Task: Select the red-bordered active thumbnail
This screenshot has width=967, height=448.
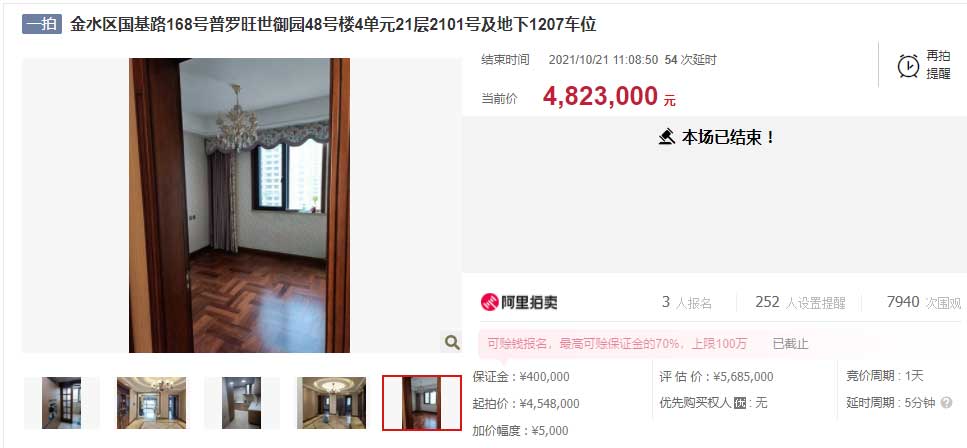Action: pyautogui.click(x=422, y=403)
